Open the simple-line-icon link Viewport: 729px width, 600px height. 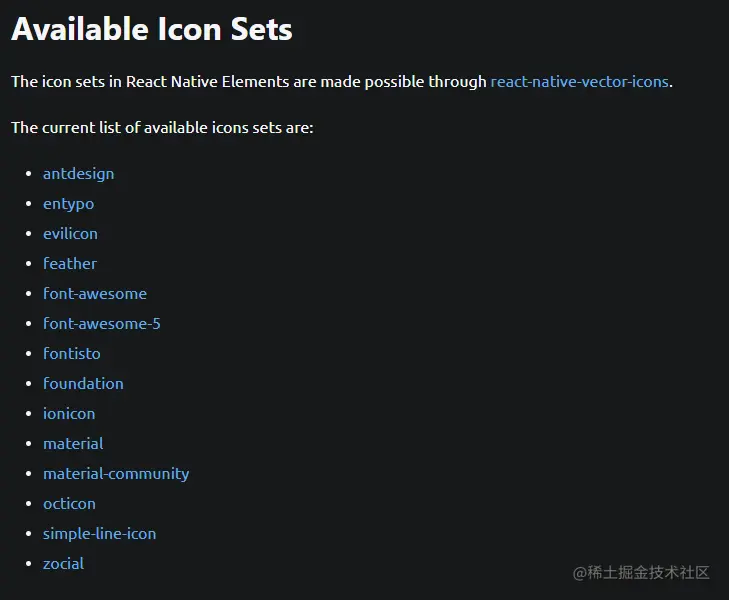coord(99,534)
